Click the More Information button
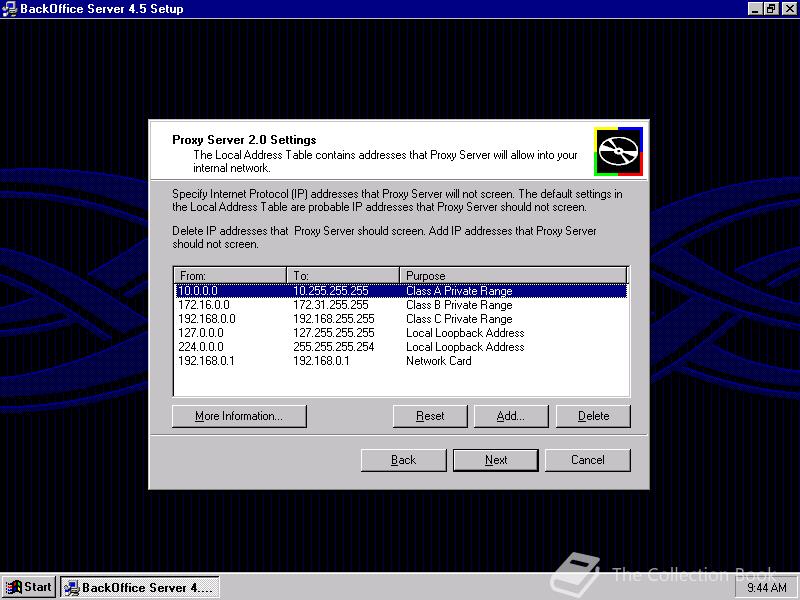 coord(239,416)
